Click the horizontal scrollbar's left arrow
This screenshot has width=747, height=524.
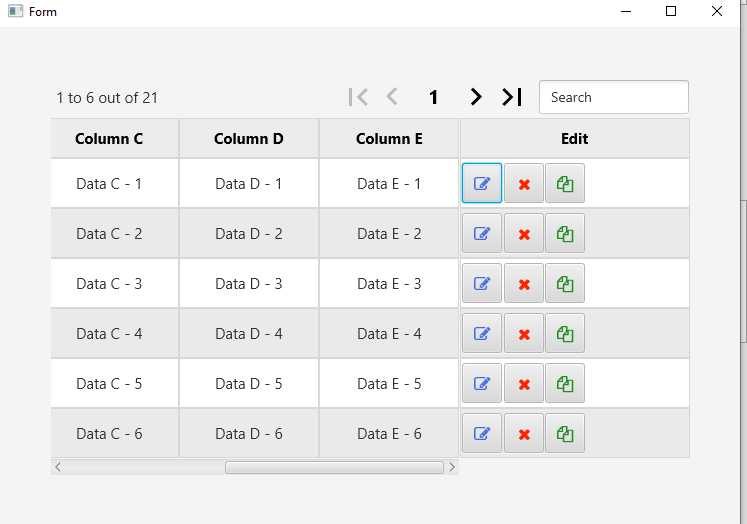pos(58,467)
